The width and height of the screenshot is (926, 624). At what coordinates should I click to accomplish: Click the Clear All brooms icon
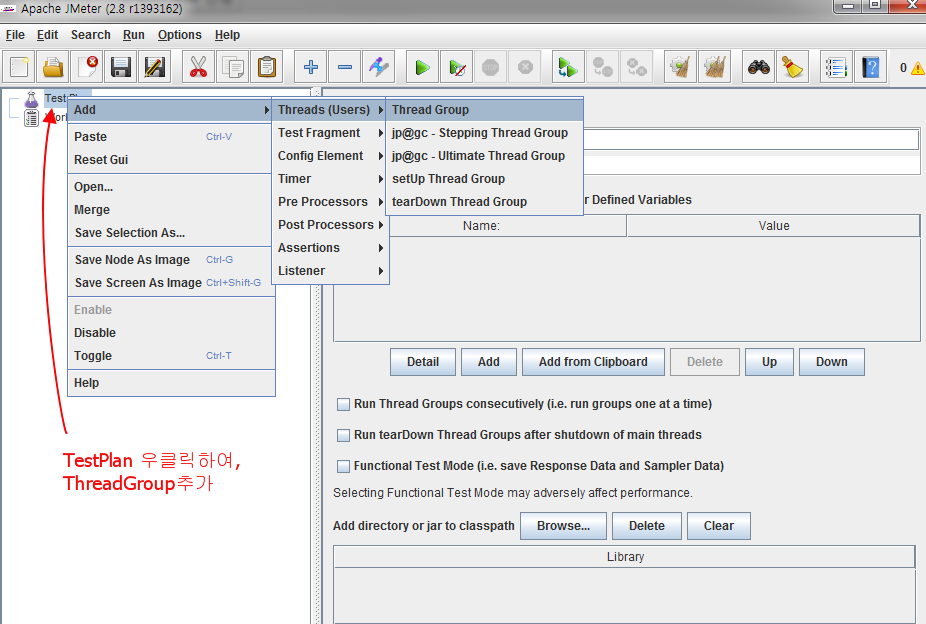pos(715,67)
